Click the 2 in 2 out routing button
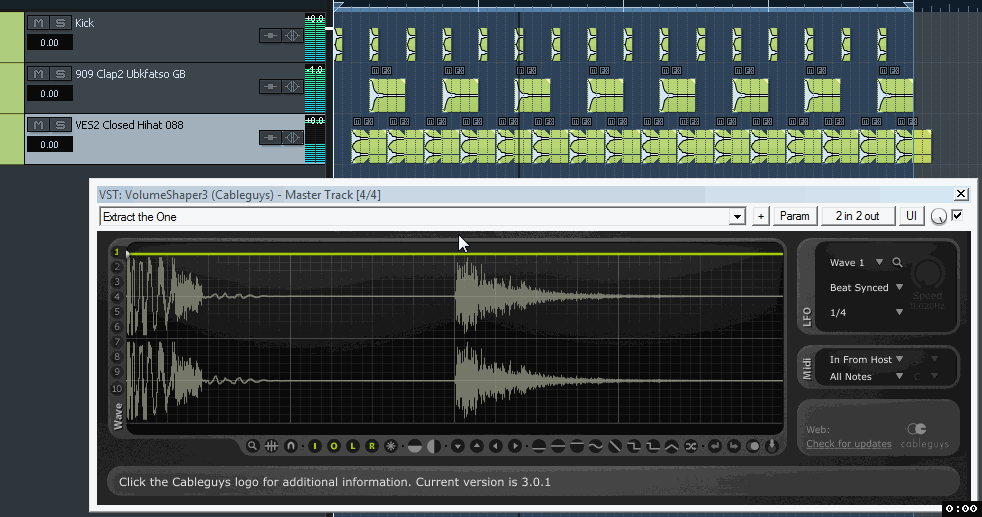This screenshot has height=517, width=982. 857,216
